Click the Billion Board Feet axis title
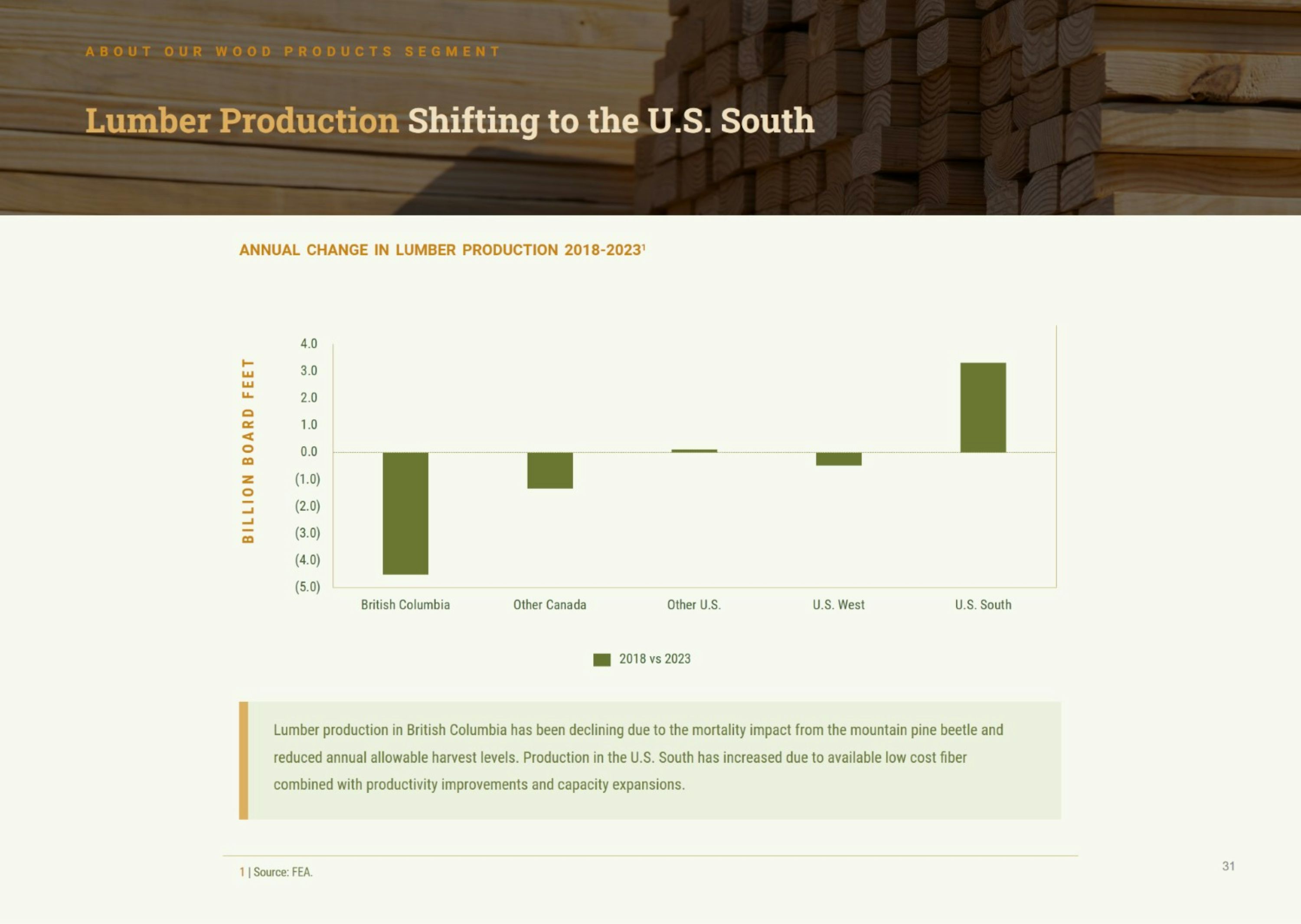The width and height of the screenshot is (1301, 924). pyautogui.click(x=248, y=451)
